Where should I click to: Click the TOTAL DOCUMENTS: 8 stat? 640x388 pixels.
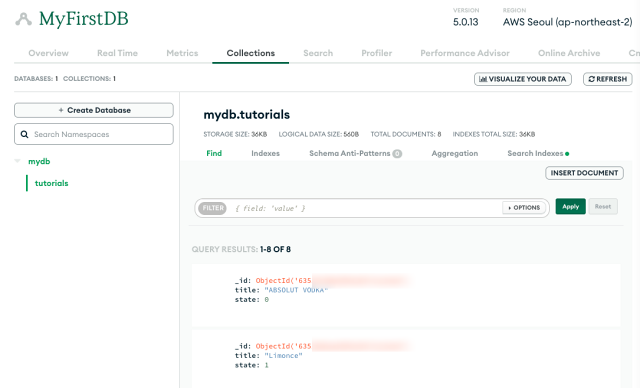tap(406, 134)
